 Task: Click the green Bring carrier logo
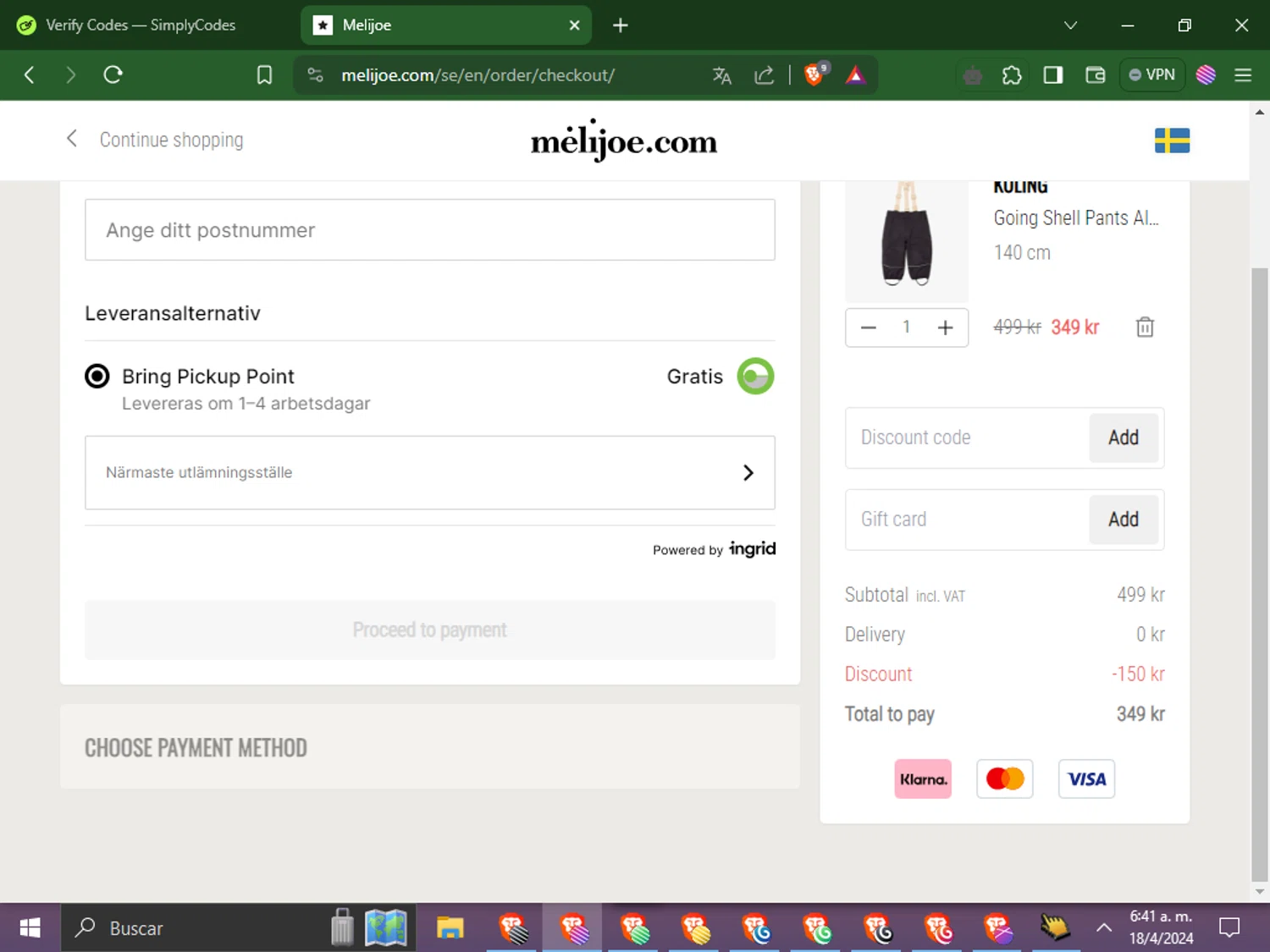[755, 377]
